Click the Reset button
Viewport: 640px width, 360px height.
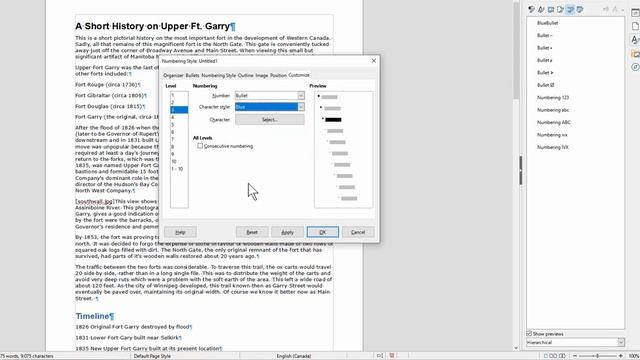tap(252, 232)
